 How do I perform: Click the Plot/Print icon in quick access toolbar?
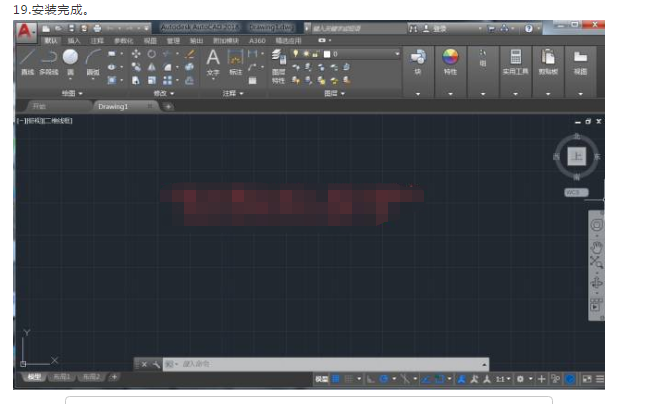pos(97,28)
